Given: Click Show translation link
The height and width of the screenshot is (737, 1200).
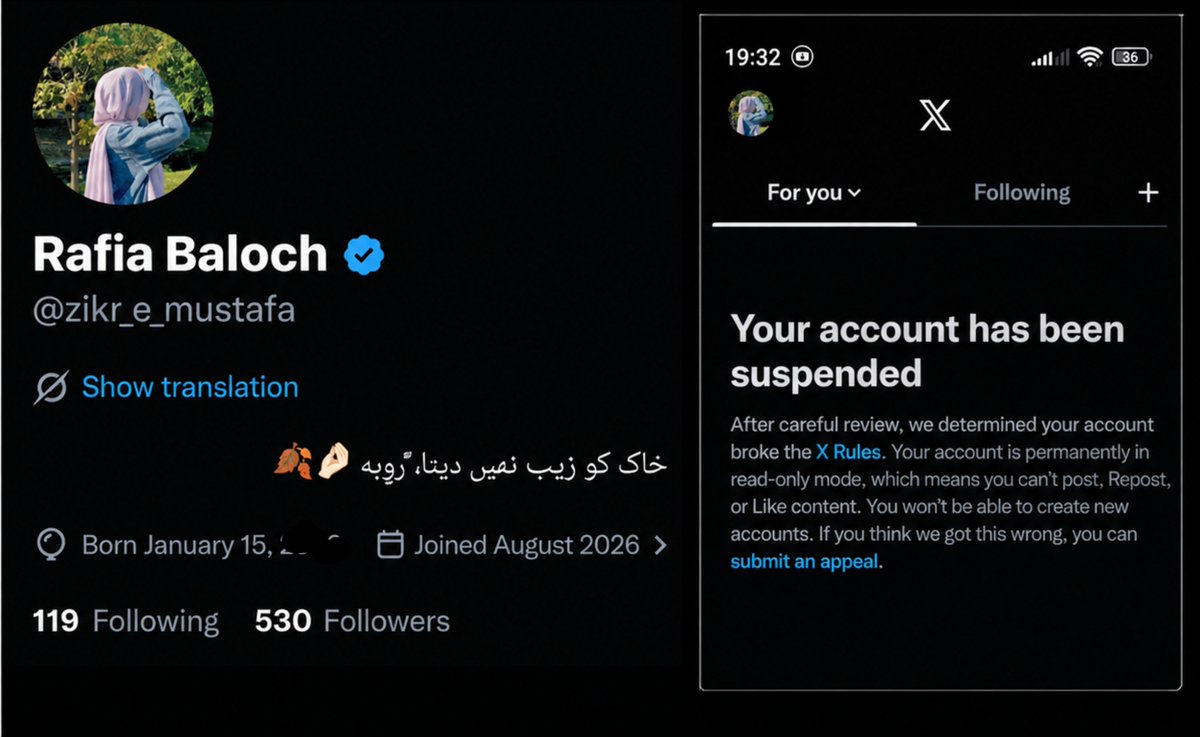Looking at the screenshot, I should point(190,387).
